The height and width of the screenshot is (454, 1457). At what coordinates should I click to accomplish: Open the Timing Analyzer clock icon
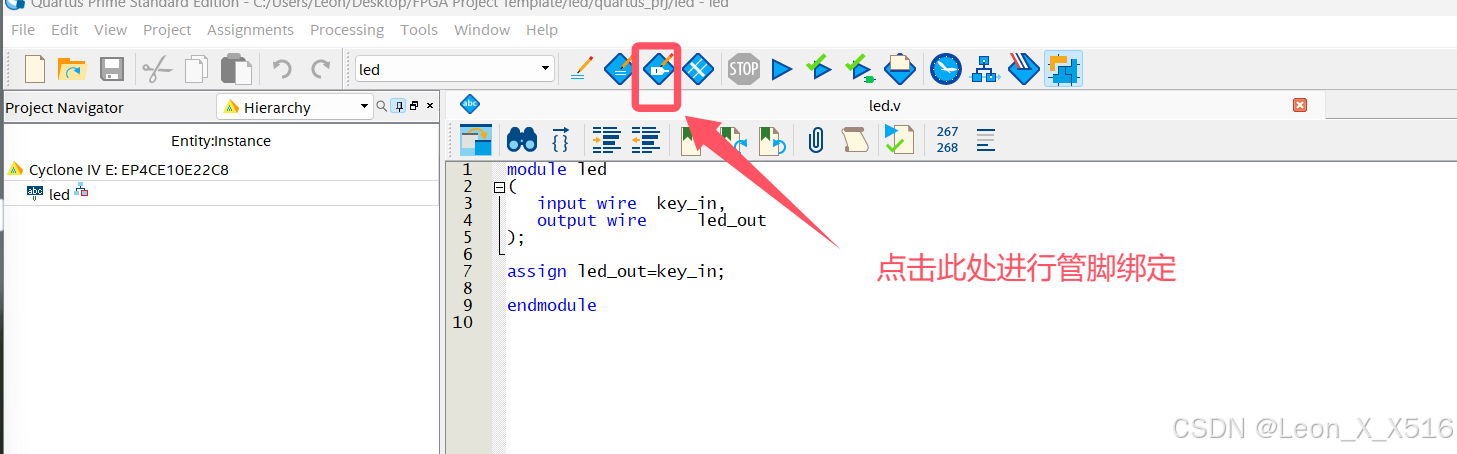coord(945,69)
